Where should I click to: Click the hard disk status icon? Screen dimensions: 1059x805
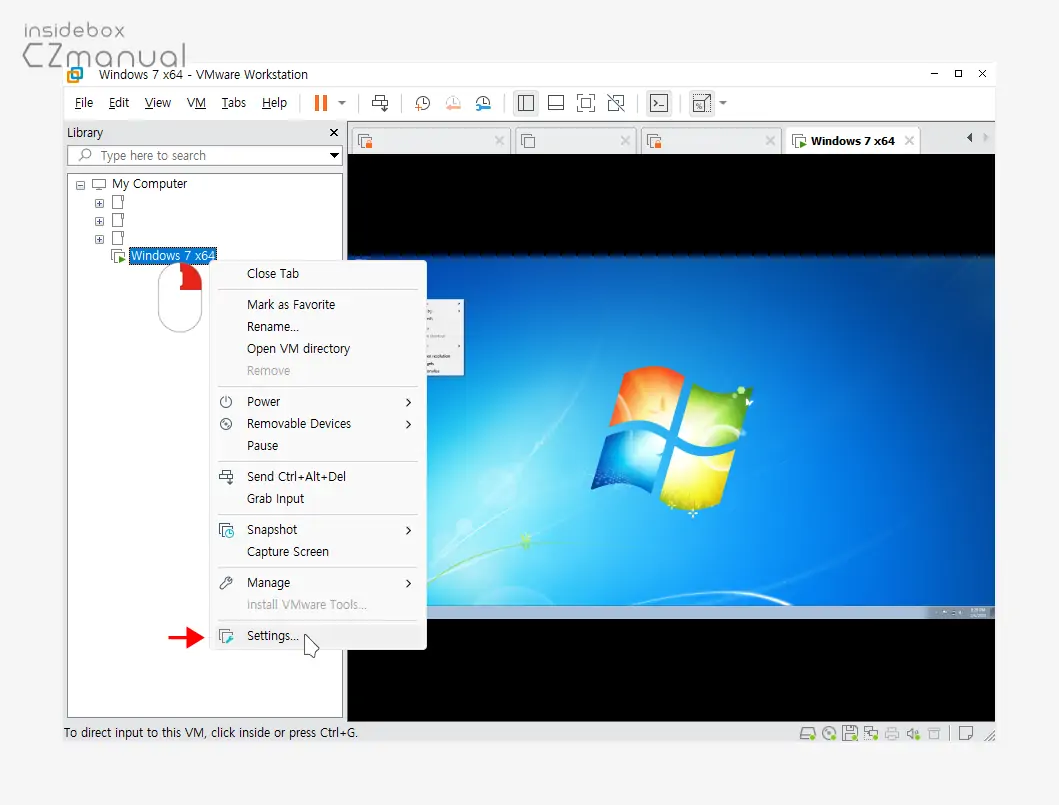coord(808,733)
